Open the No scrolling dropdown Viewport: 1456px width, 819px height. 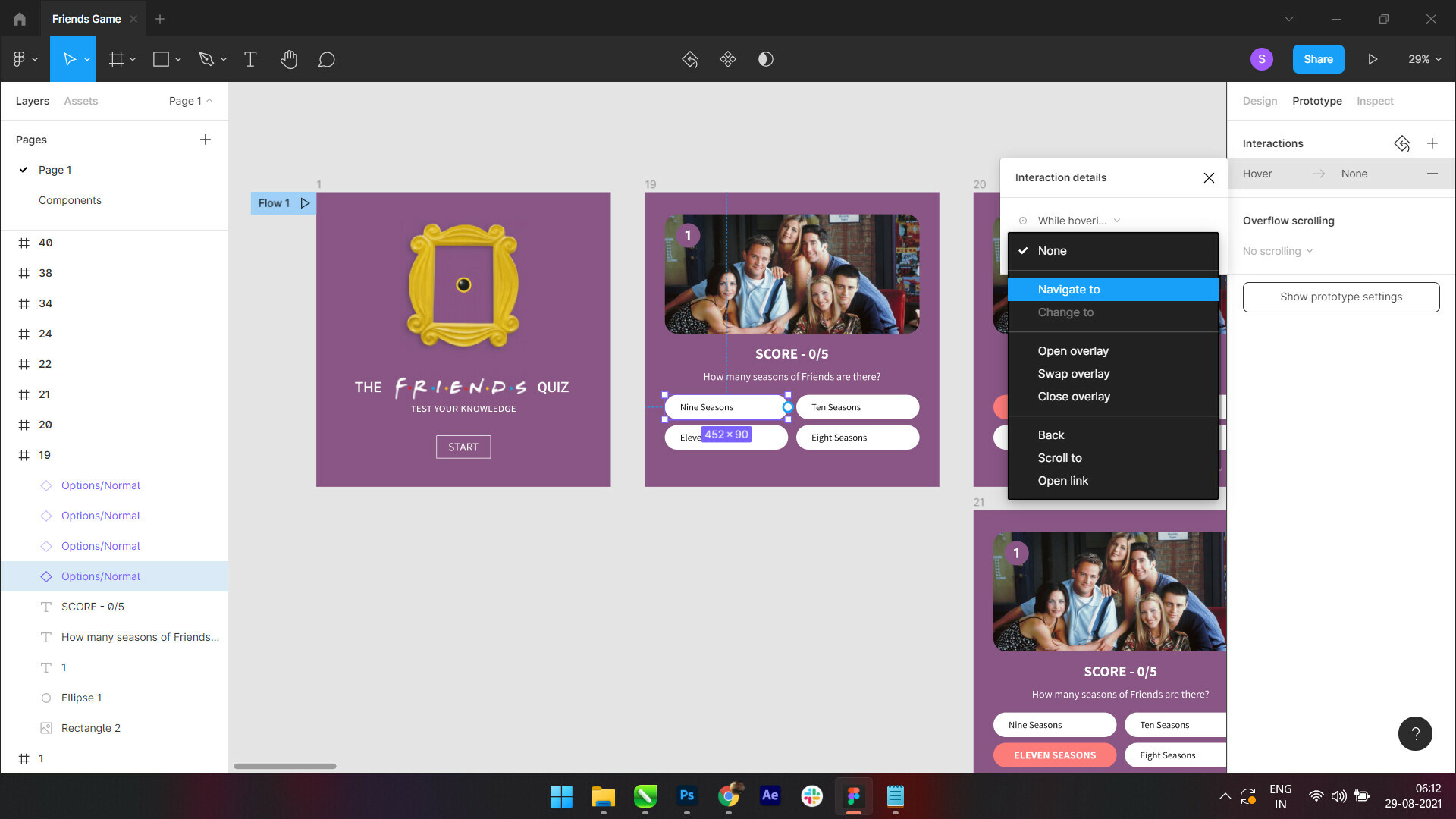point(1278,251)
